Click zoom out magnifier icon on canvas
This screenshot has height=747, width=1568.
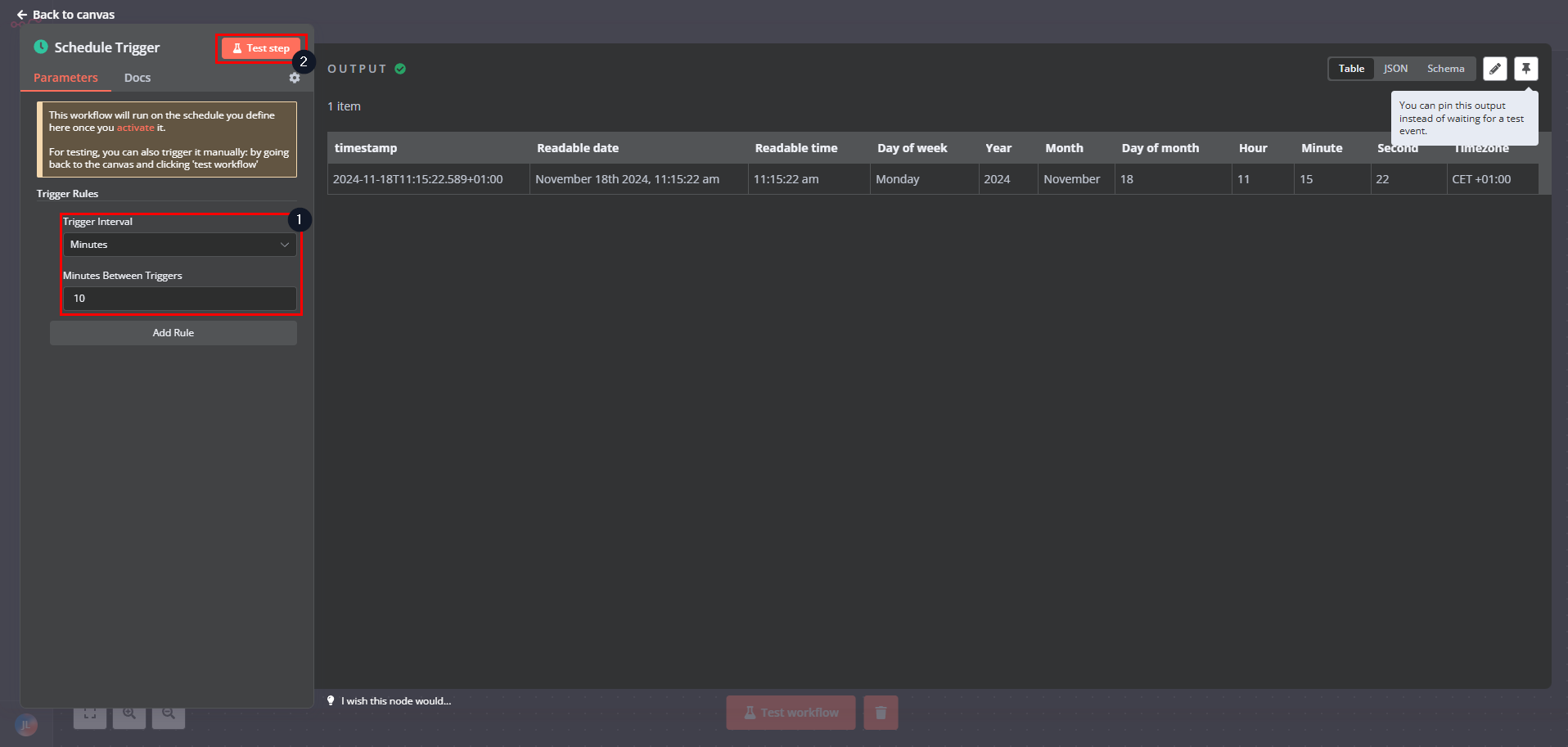[x=169, y=713]
